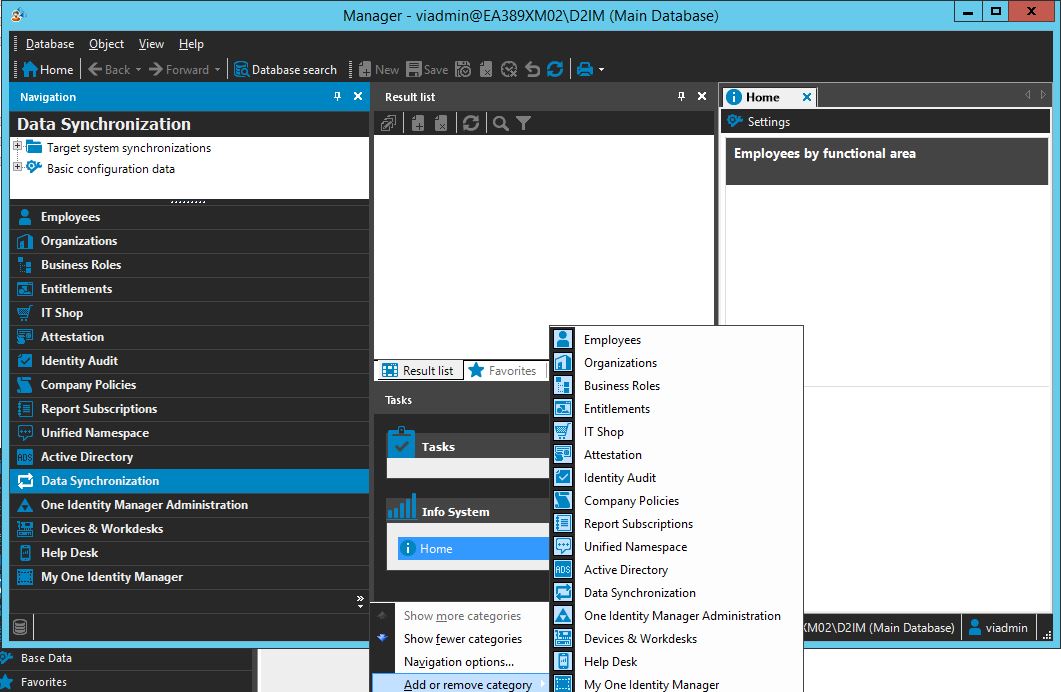Toggle Organizations category in submenu
1061x692 pixels.
[677, 363]
